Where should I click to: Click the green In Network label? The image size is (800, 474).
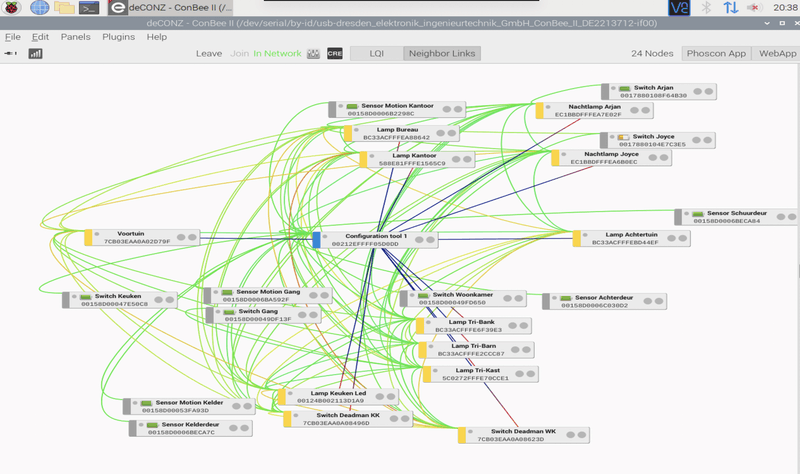(277, 54)
